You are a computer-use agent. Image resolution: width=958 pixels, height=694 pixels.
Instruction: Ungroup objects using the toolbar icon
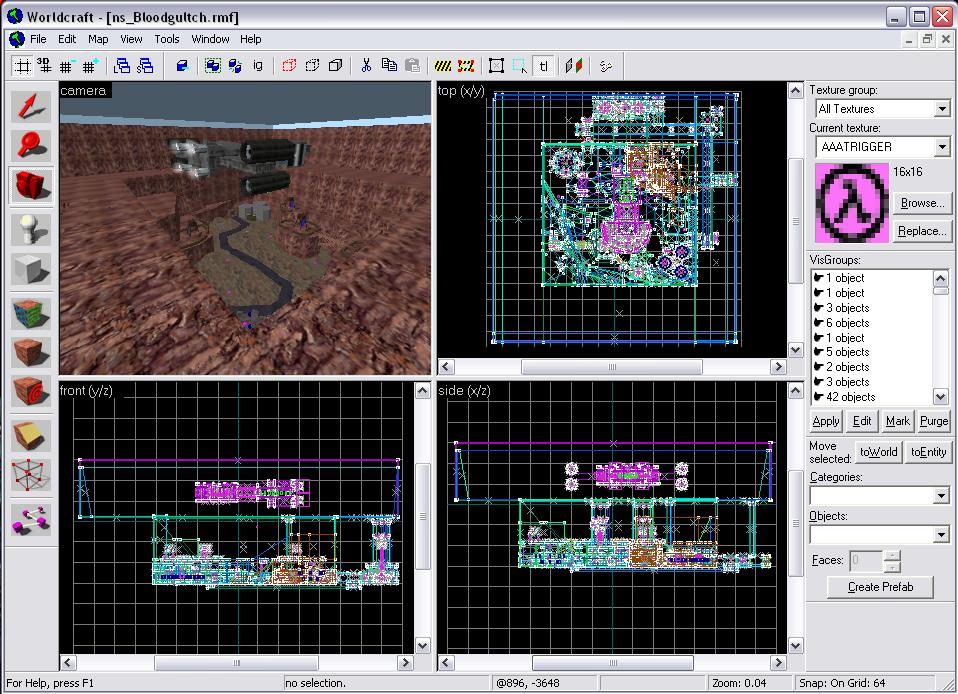click(x=235, y=66)
